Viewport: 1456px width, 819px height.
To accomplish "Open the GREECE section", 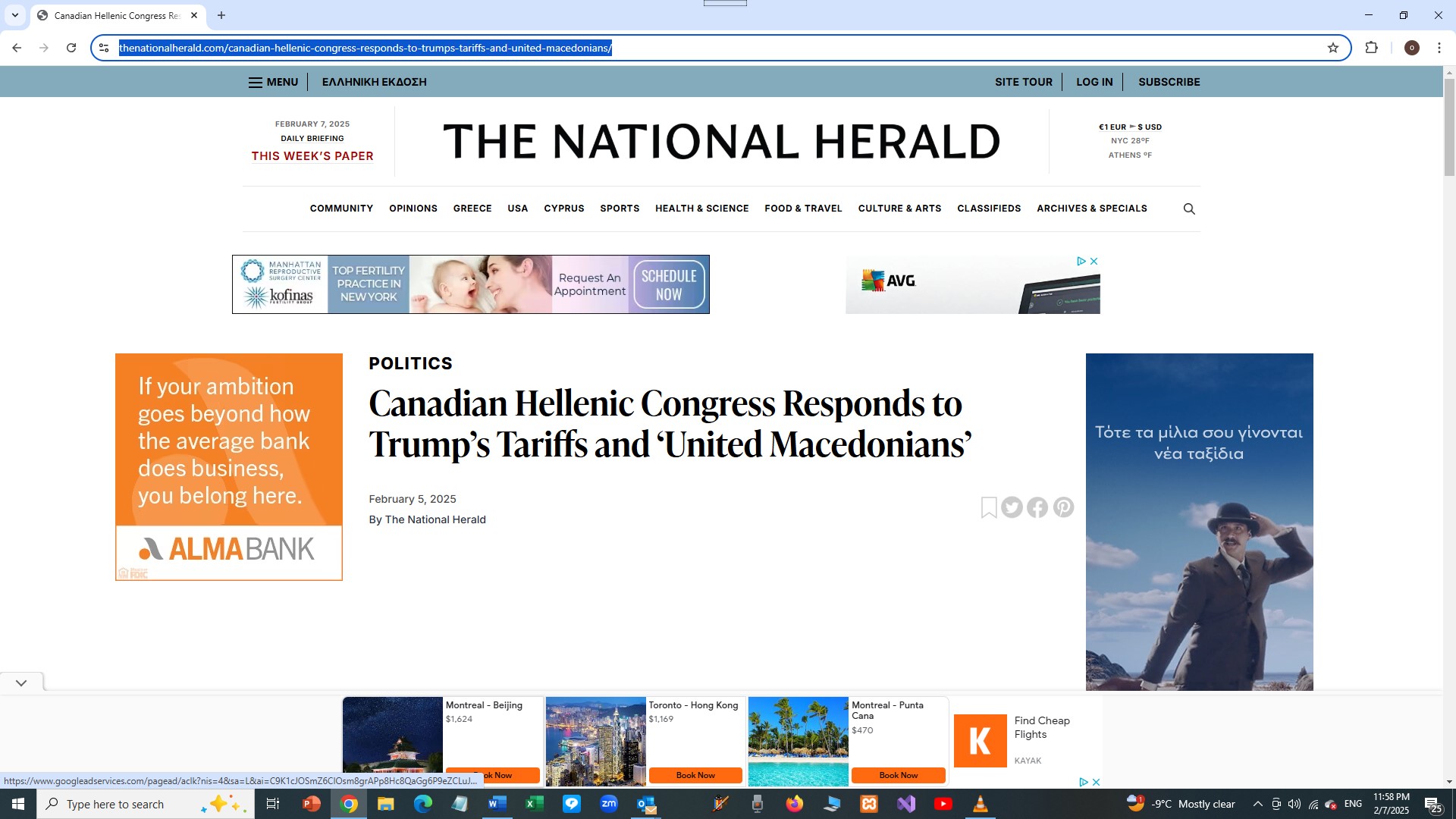I will 472,209.
